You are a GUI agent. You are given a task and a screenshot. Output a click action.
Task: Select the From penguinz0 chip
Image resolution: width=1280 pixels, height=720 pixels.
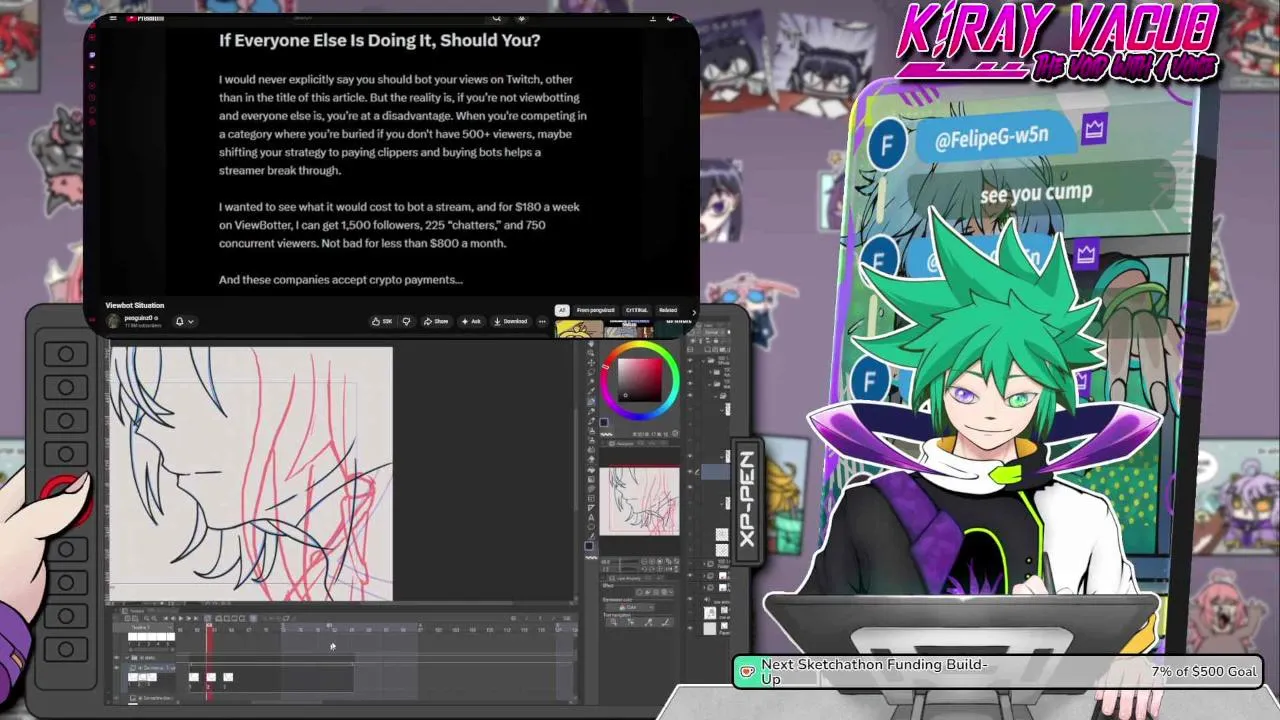pyautogui.click(x=596, y=310)
